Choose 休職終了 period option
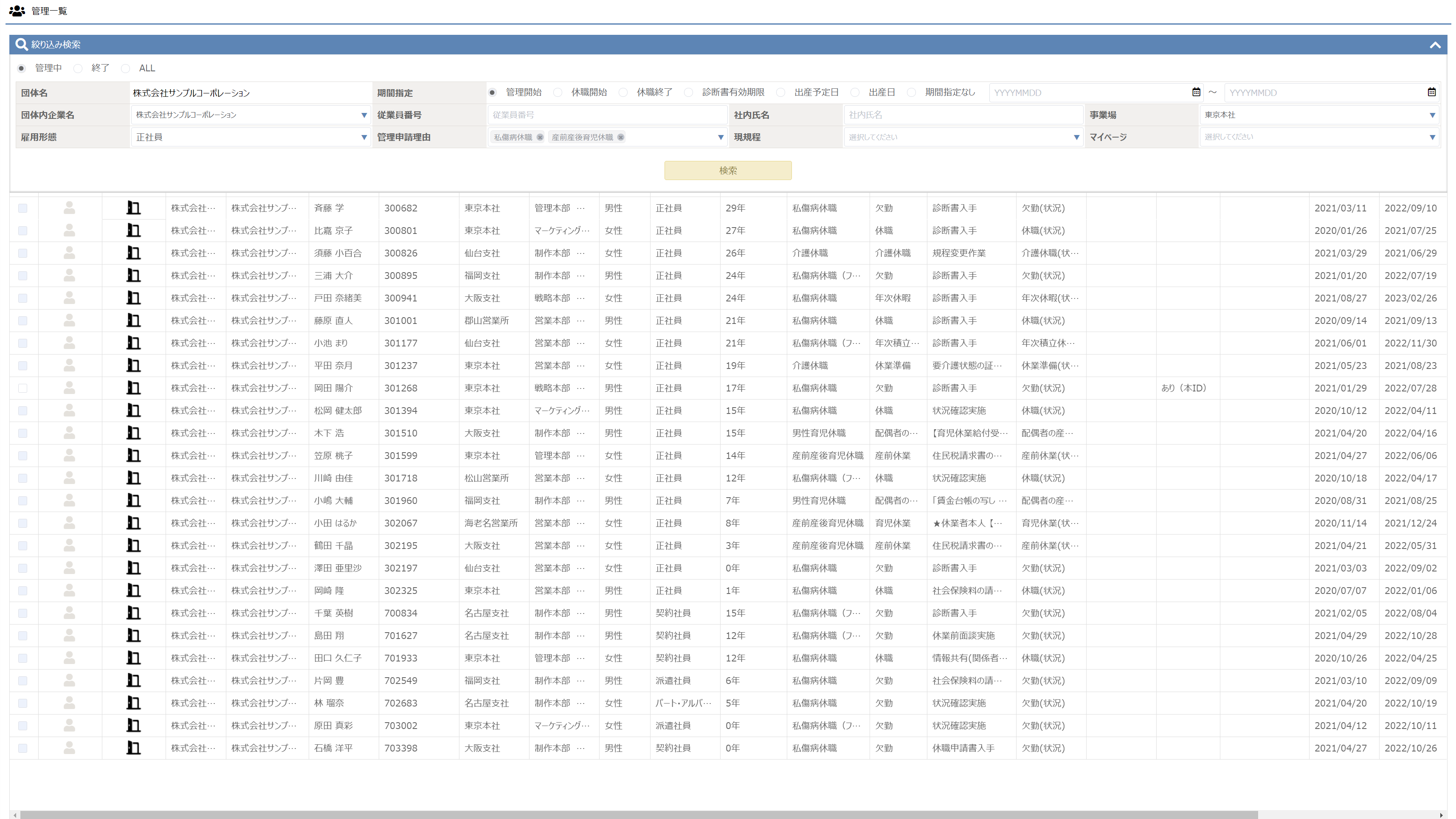The width and height of the screenshot is (1456, 819). point(623,93)
